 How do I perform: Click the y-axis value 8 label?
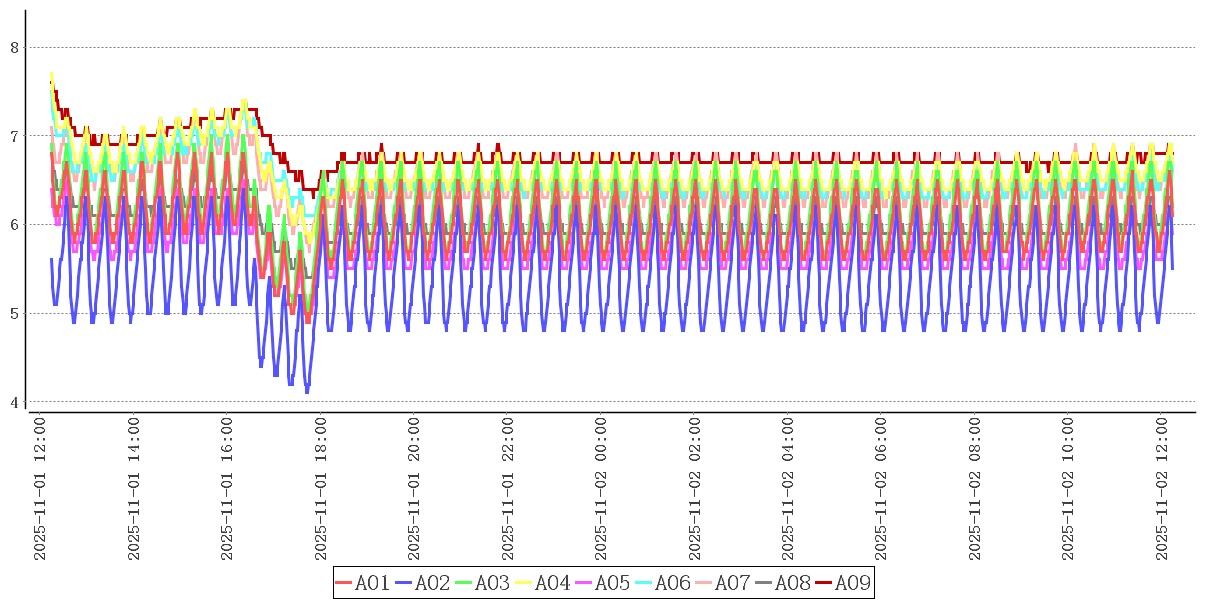tap(14, 47)
